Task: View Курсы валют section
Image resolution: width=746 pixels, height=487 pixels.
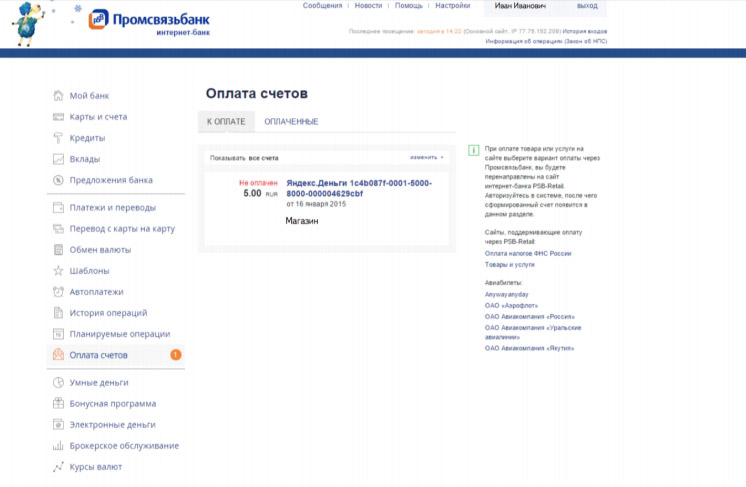Action: [x=96, y=467]
